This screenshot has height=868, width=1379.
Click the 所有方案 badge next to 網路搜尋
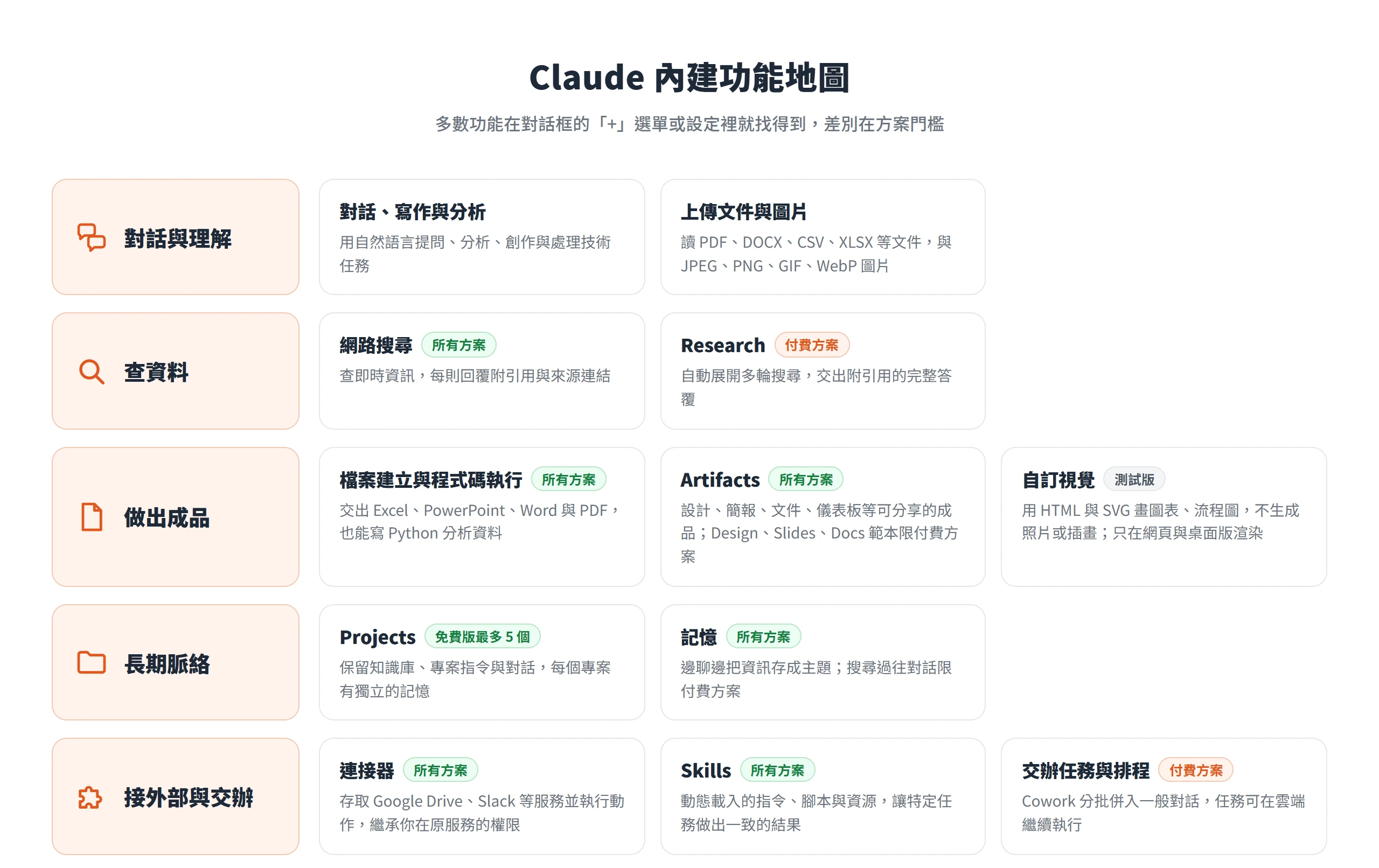[459, 345]
